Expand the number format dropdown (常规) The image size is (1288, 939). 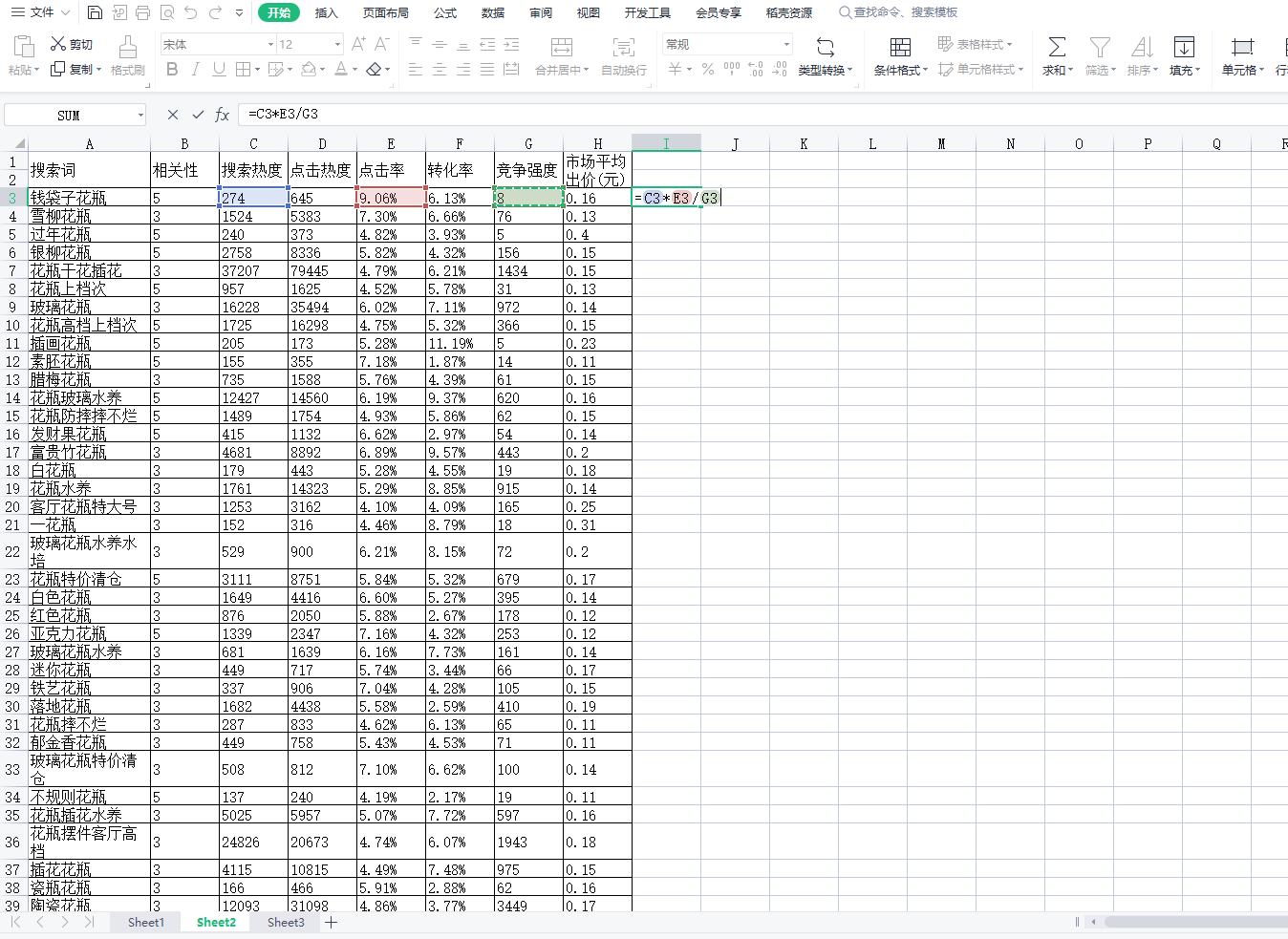(786, 45)
